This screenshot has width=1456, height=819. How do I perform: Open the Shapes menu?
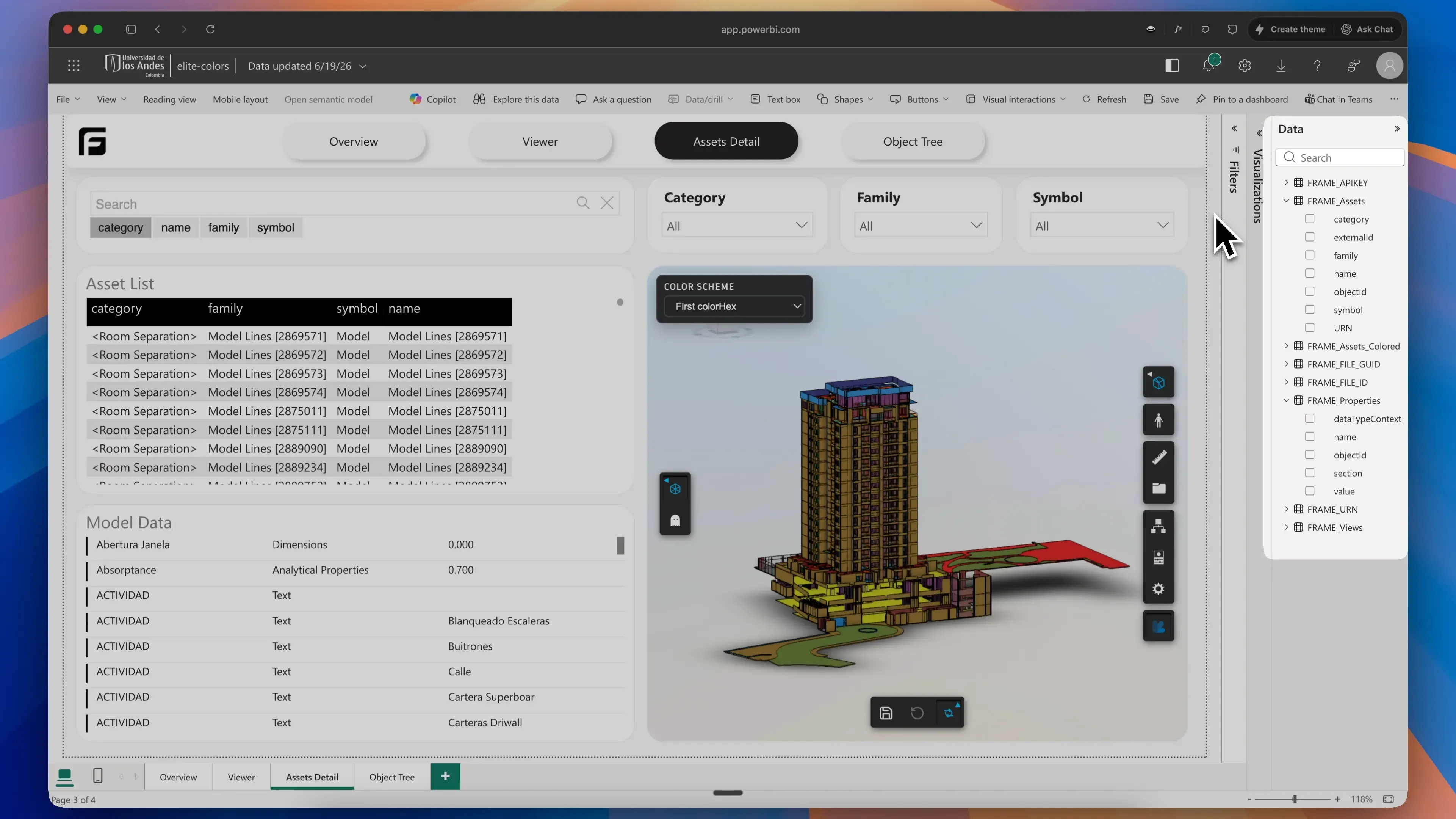click(845, 99)
